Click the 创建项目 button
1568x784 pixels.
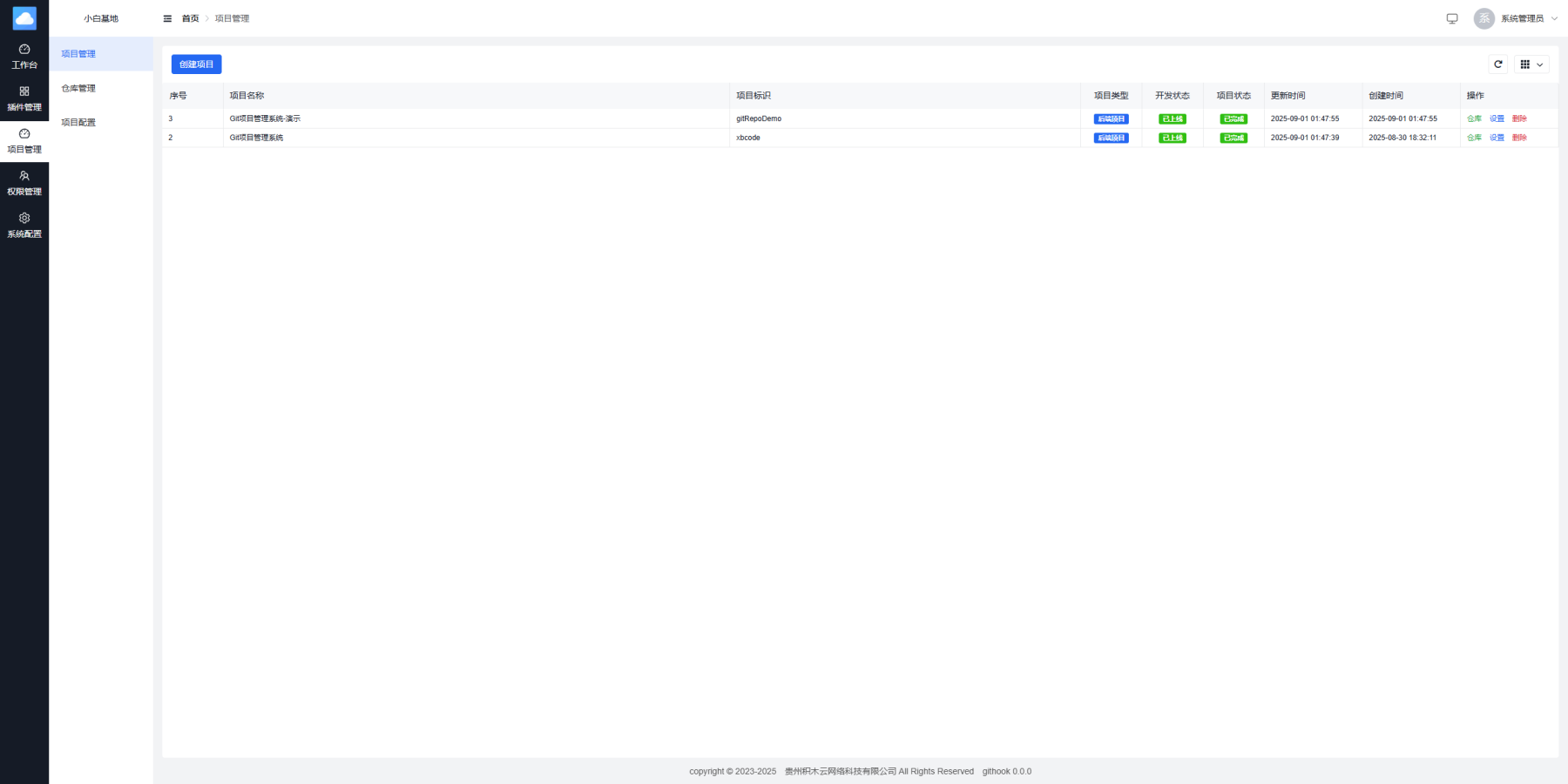(x=196, y=64)
